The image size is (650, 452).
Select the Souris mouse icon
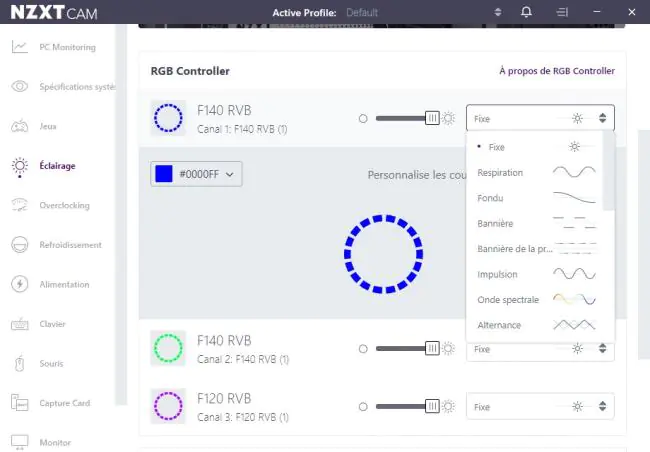coord(19,364)
